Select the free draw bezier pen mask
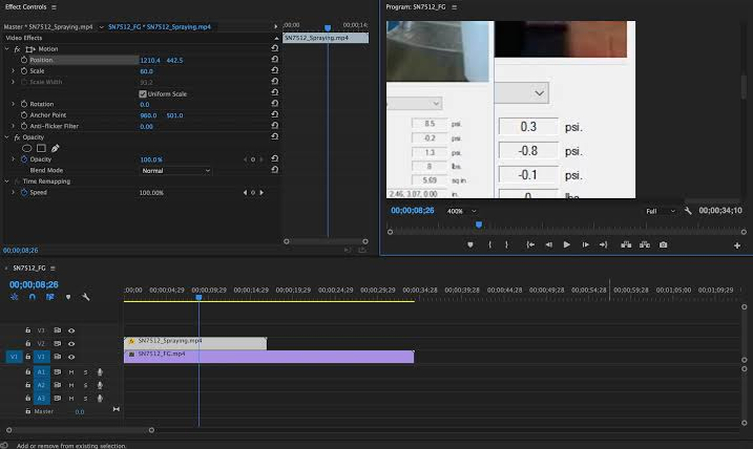 (x=55, y=148)
